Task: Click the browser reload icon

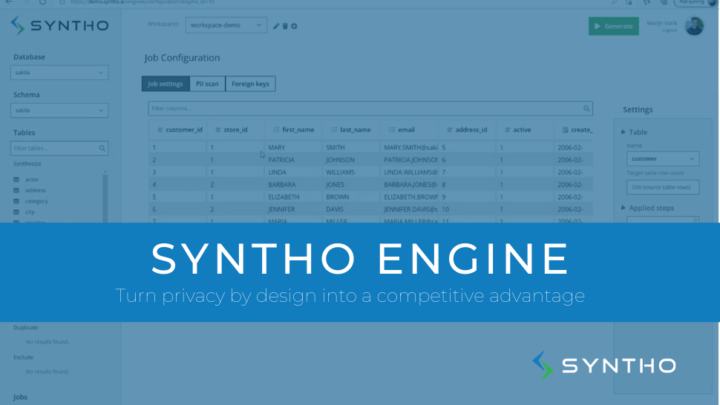Action: point(43,2)
